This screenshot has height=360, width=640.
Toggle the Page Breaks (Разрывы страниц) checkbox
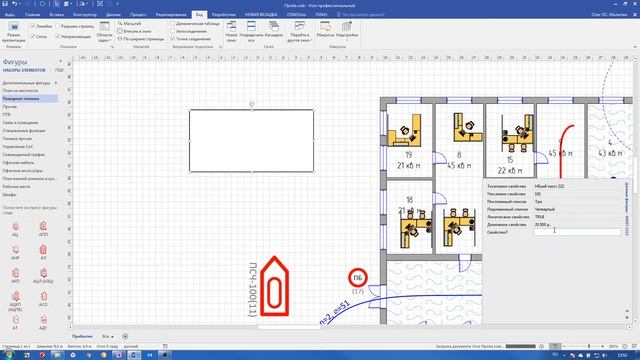58,26
